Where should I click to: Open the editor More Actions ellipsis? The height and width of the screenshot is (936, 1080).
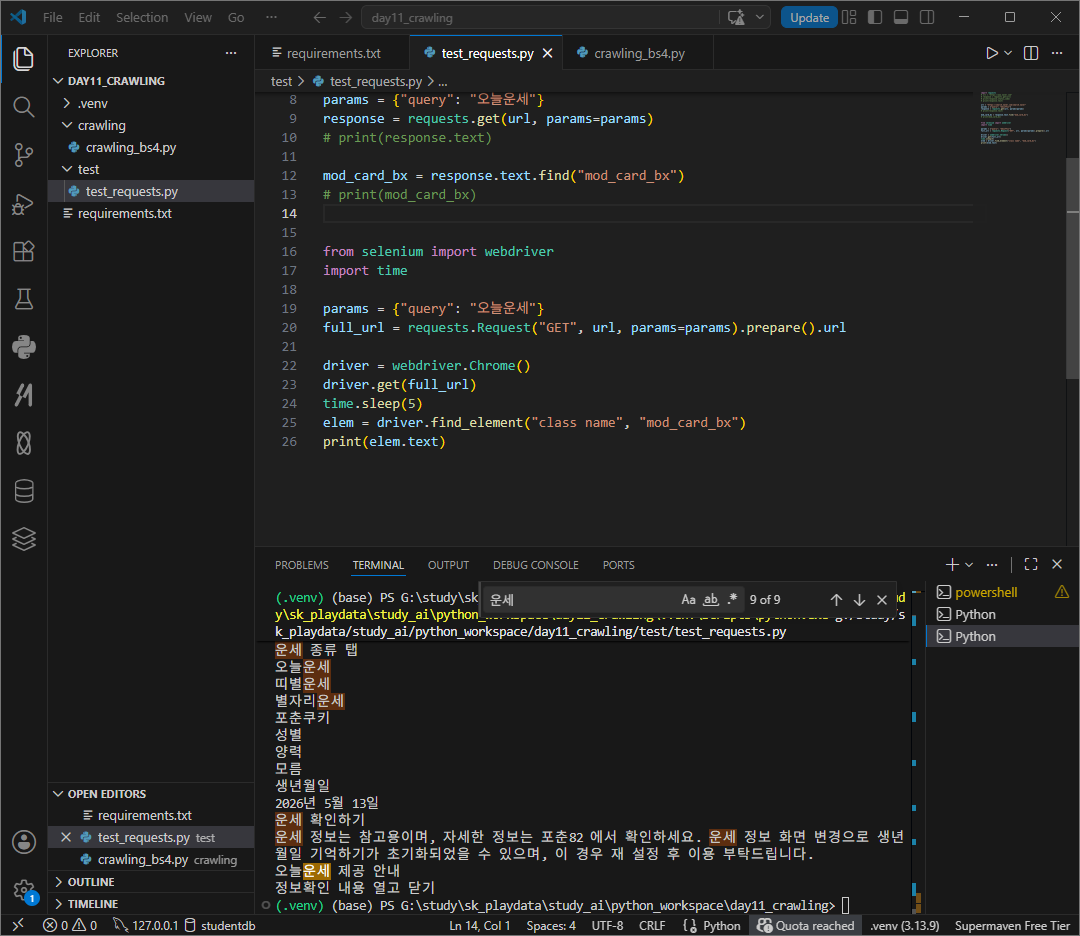[x=1057, y=53]
